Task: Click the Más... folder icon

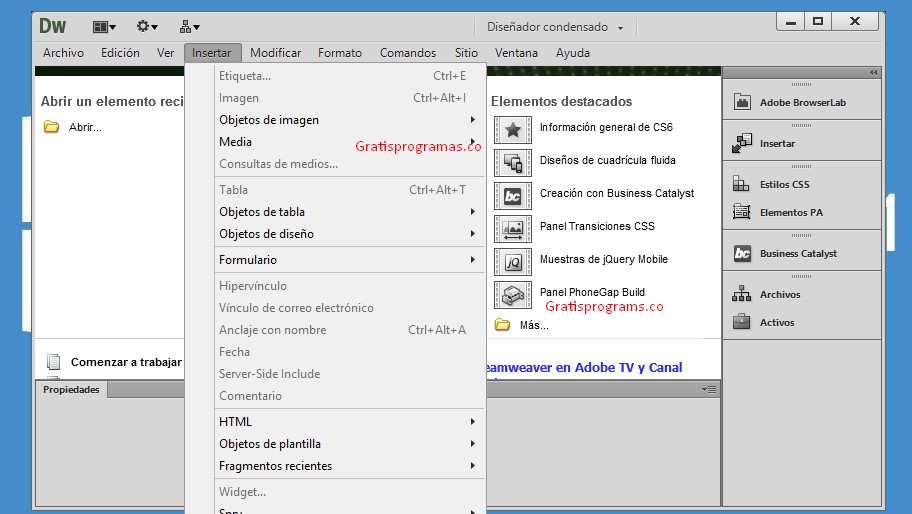Action: click(x=503, y=325)
